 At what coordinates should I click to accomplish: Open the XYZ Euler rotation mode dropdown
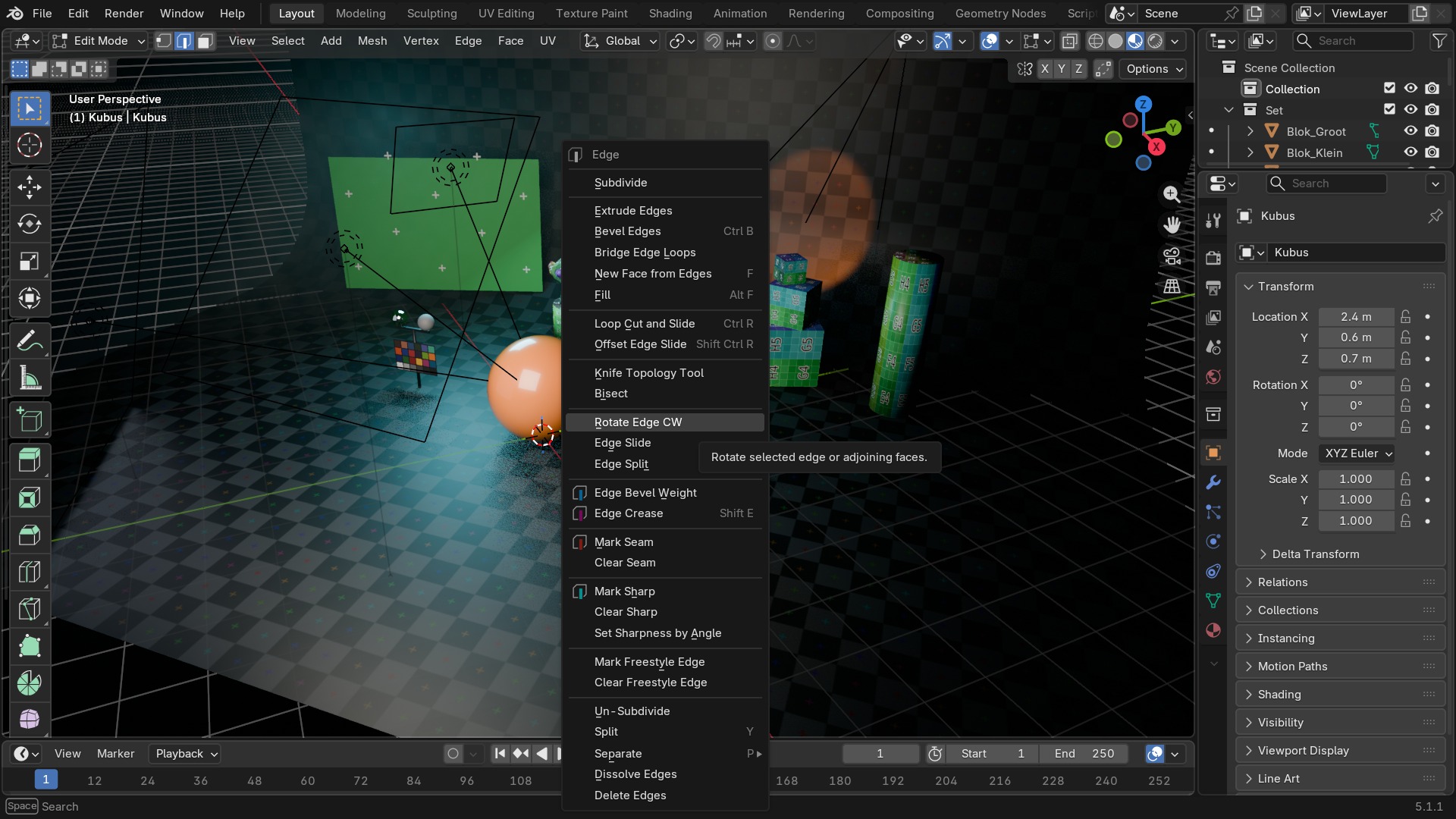point(1357,453)
